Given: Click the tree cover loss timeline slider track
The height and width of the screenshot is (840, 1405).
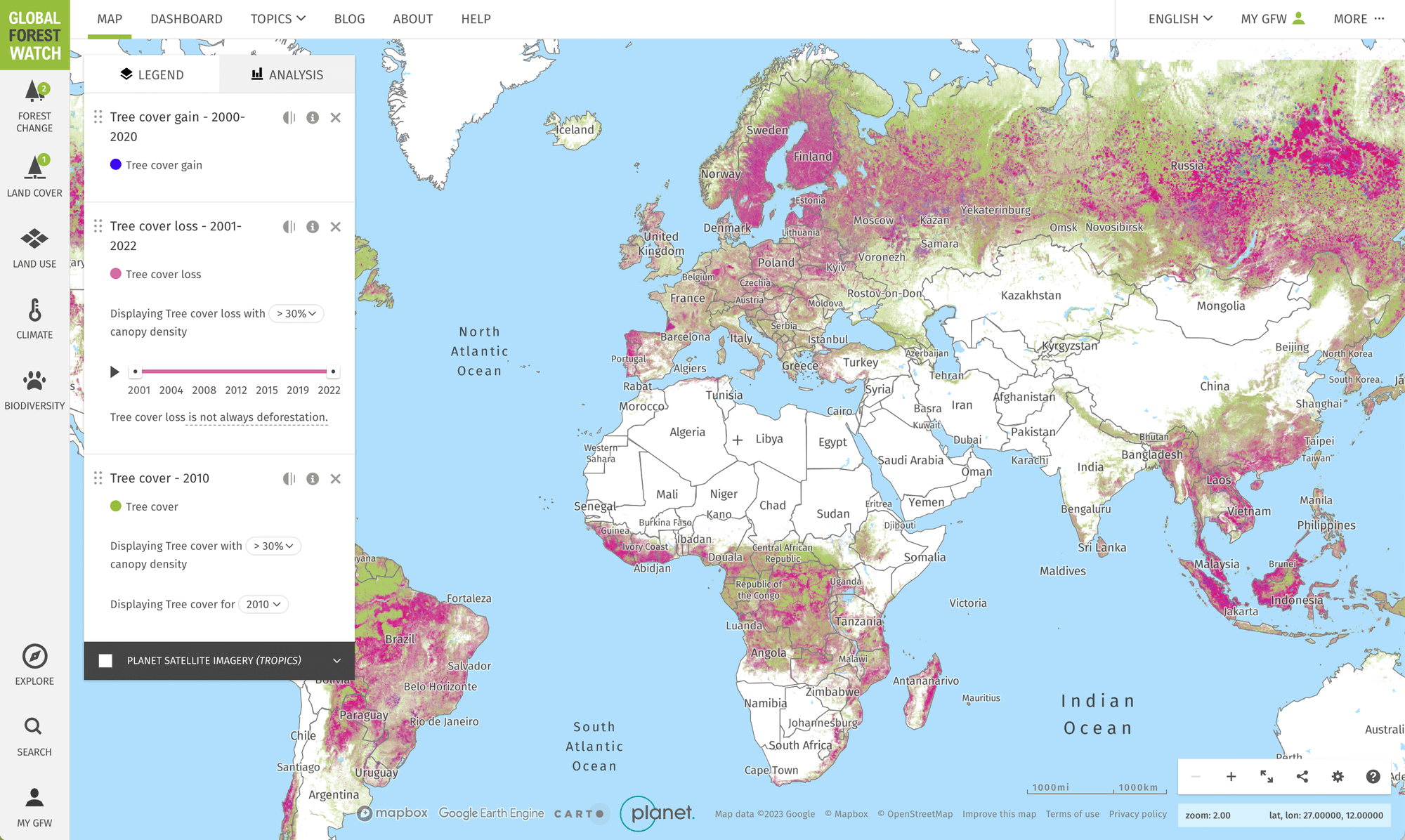Looking at the screenshot, I should pos(234,372).
